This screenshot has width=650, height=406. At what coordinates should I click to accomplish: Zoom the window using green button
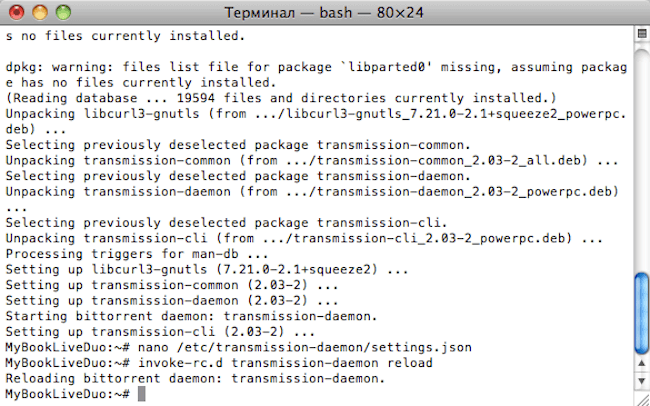pyautogui.click(x=63, y=12)
